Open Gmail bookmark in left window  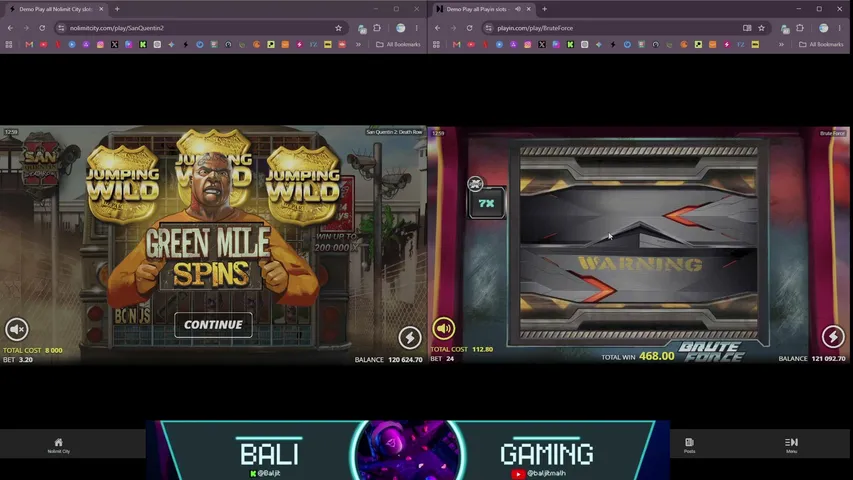click(29, 45)
